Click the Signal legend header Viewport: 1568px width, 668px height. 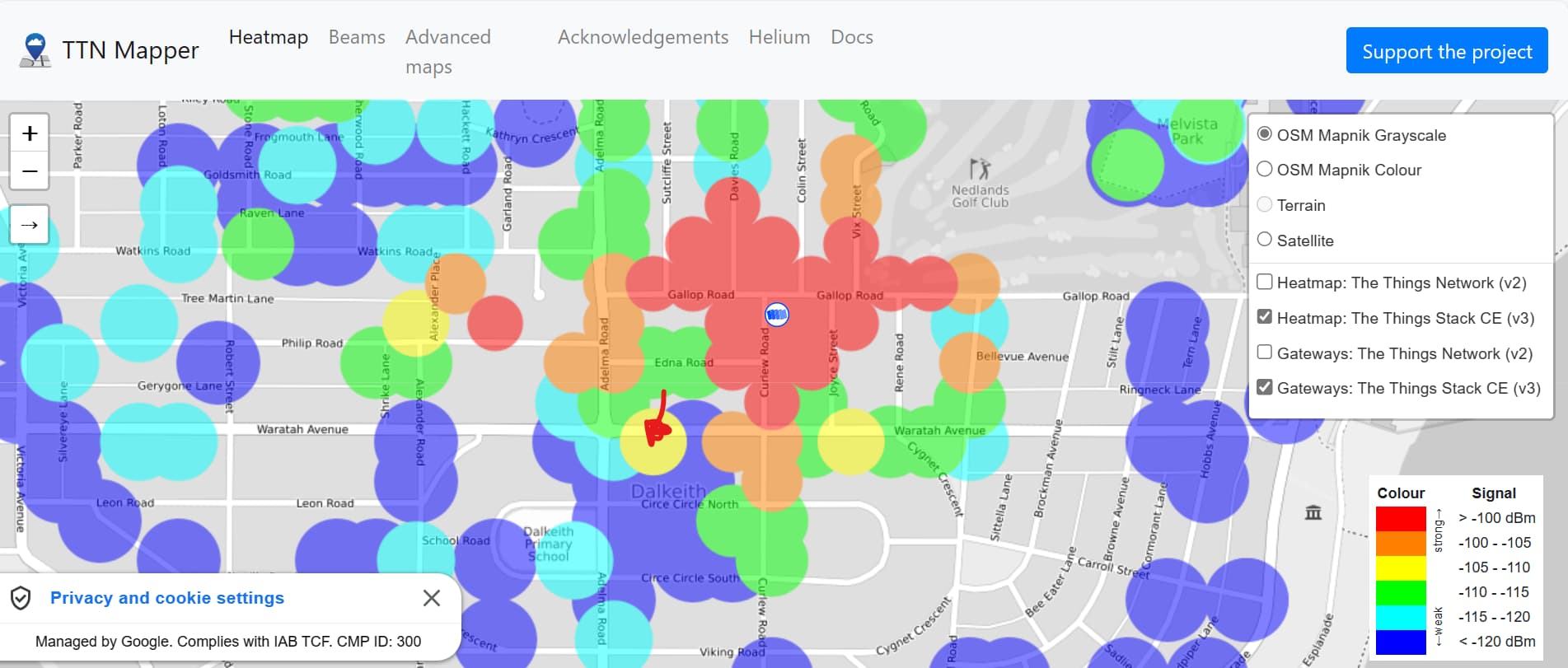(1494, 493)
